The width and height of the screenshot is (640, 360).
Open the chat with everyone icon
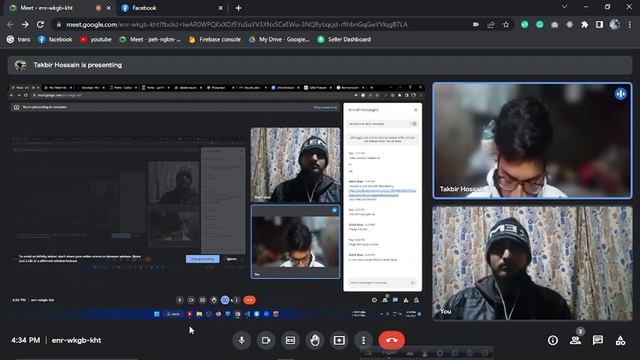[x=598, y=340]
